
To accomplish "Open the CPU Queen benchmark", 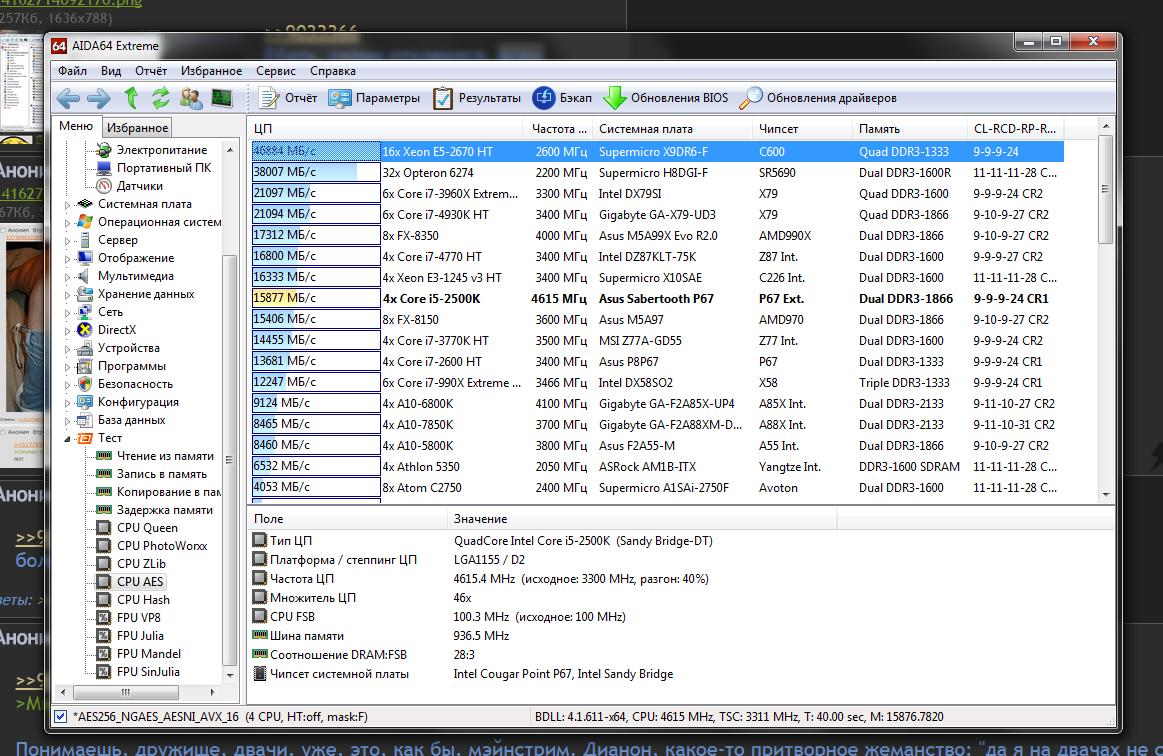I will coord(147,527).
